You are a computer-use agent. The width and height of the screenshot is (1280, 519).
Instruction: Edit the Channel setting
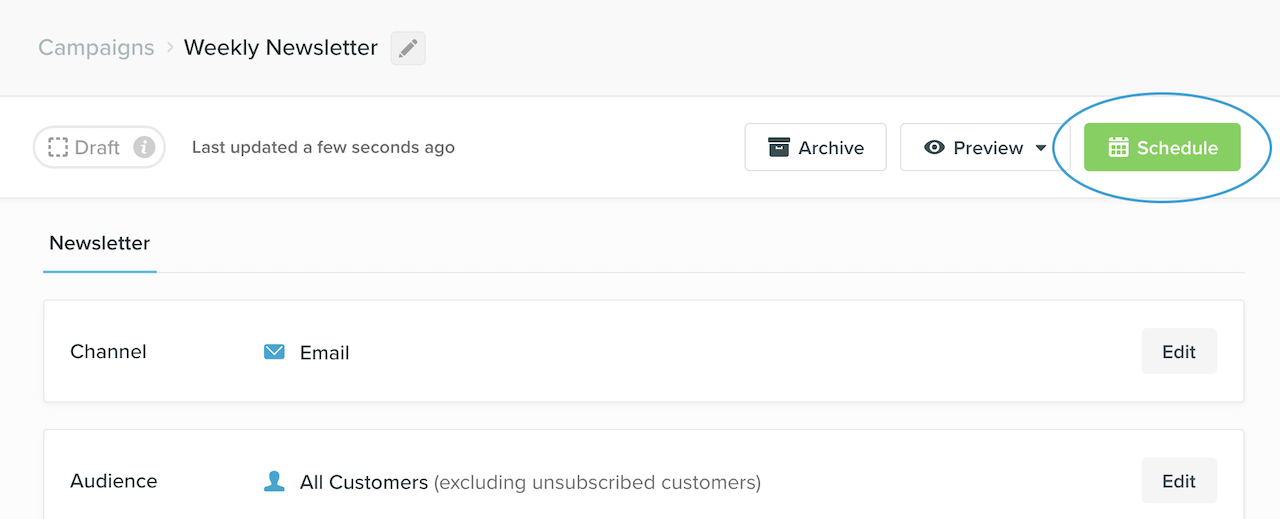1179,352
